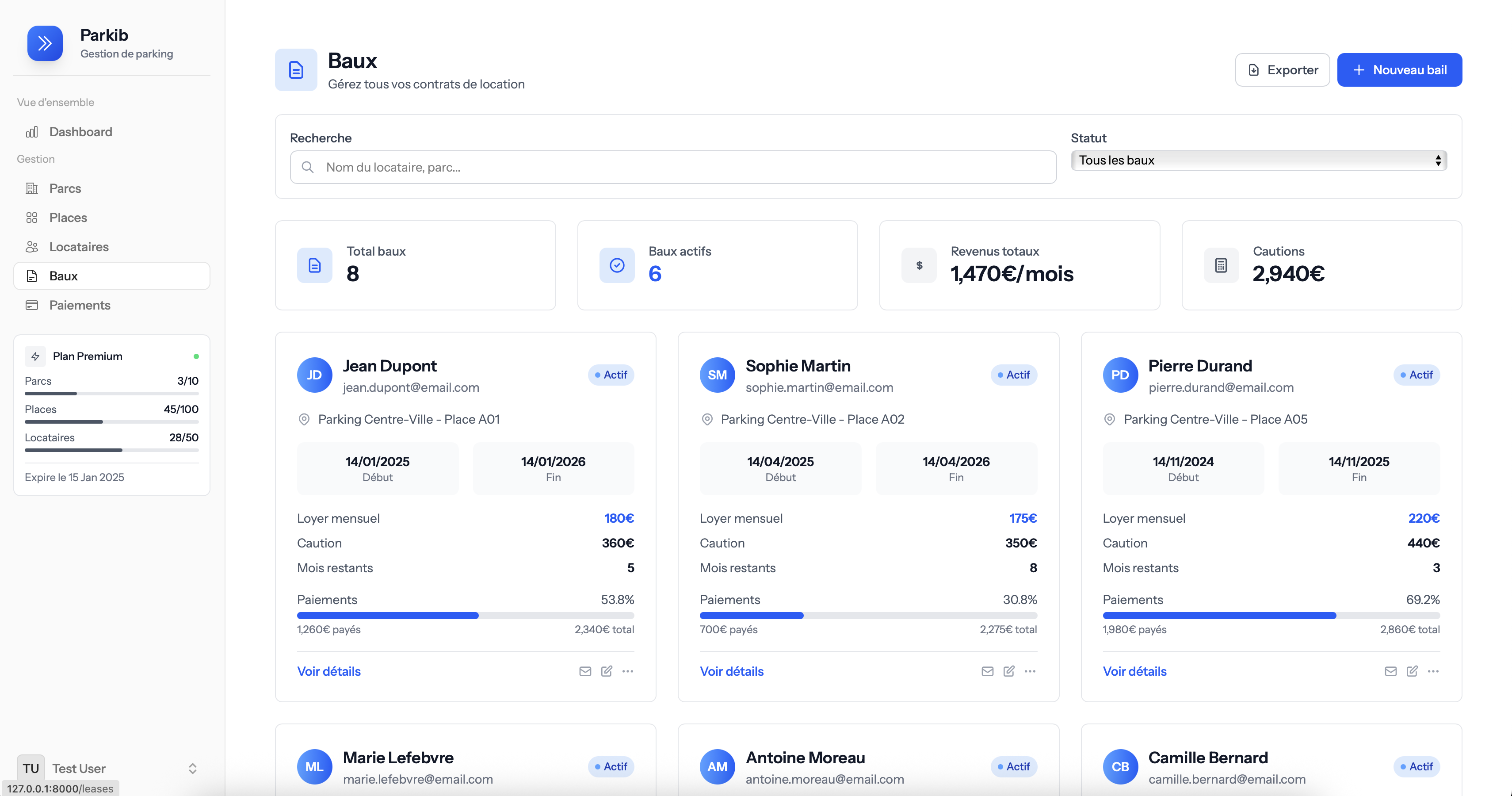
Task: Click the Plan Premium lightning icon
Action: tap(35, 356)
